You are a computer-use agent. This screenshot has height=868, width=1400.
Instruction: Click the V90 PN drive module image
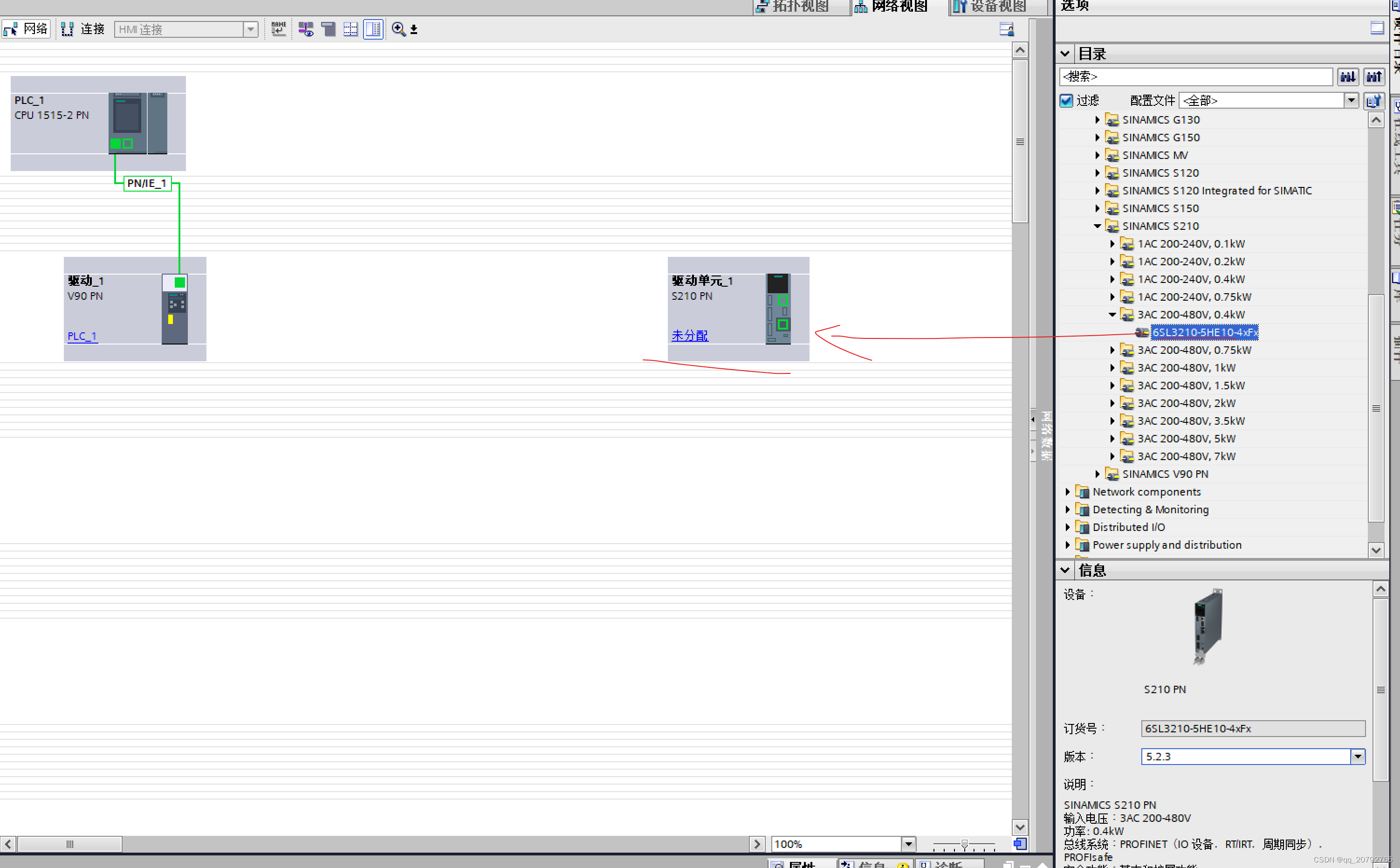pos(174,309)
